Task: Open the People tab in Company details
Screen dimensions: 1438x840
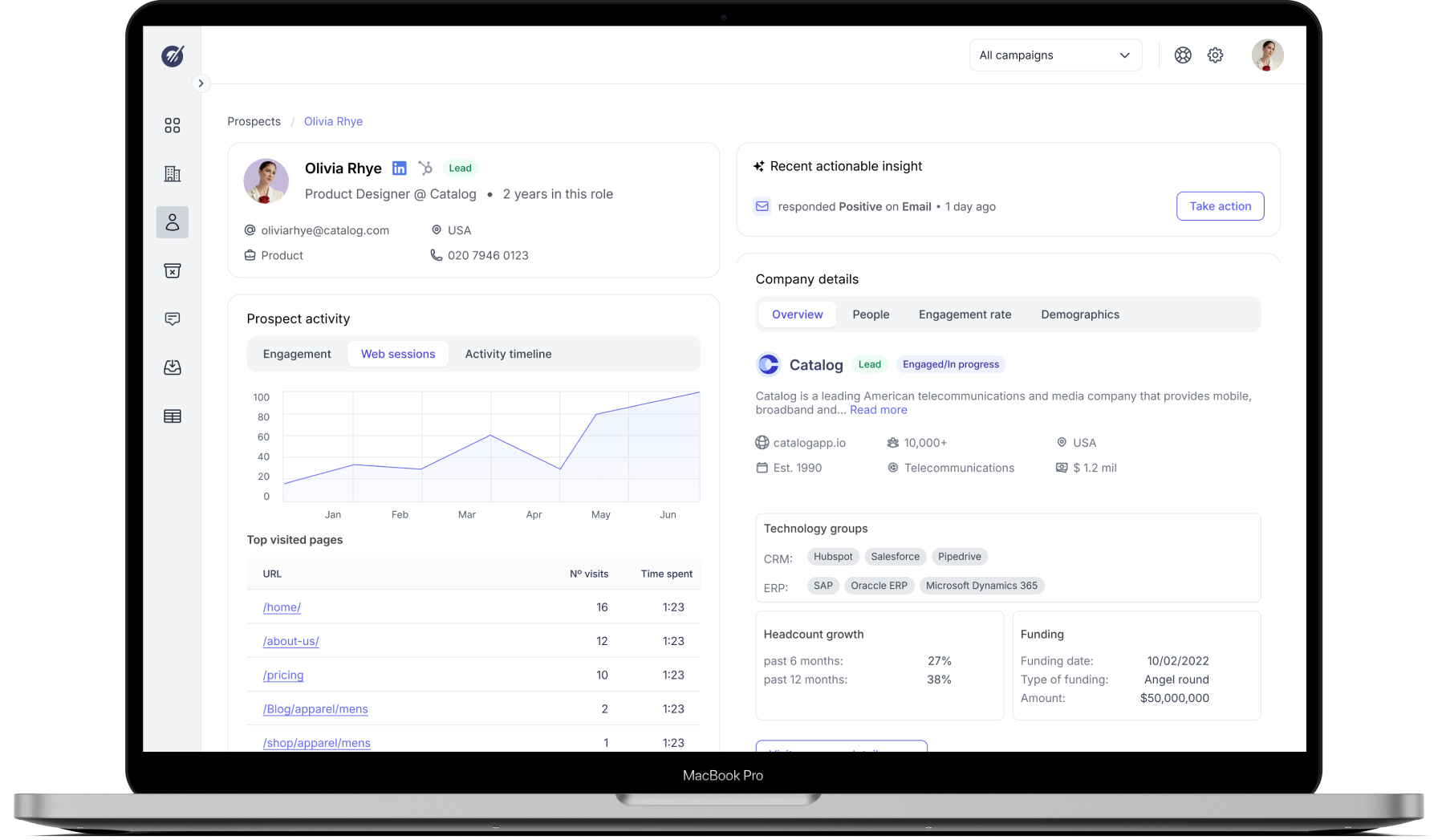Action: pos(871,314)
